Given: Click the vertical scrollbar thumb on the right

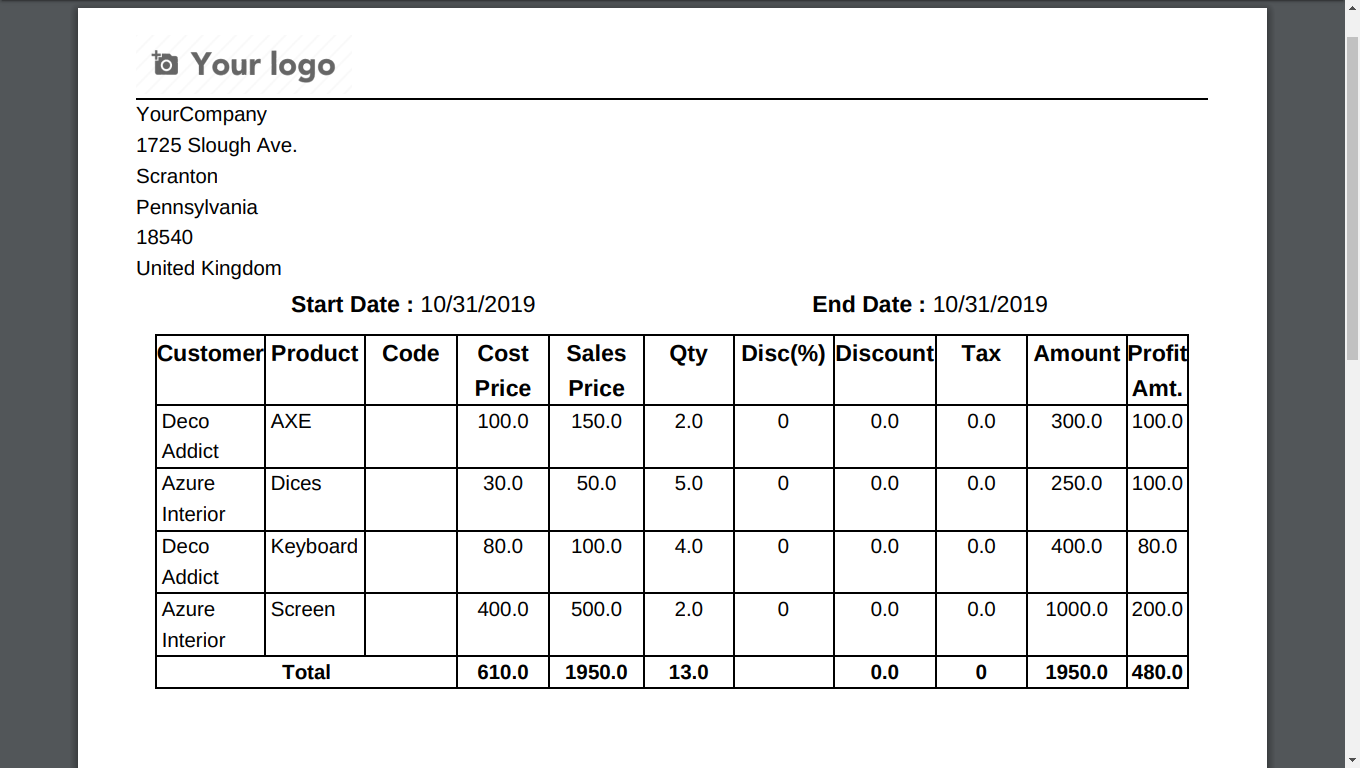Looking at the screenshot, I should [x=1352, y=198].
